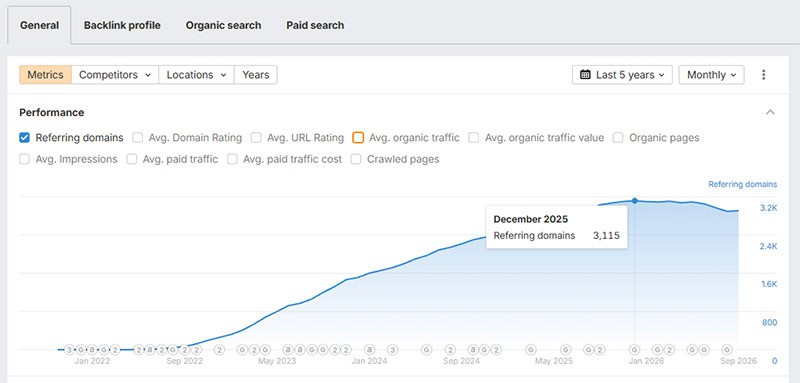This screenshot has height=383, width=800.
Task: Open the Organic search tab
Action: 223,25
